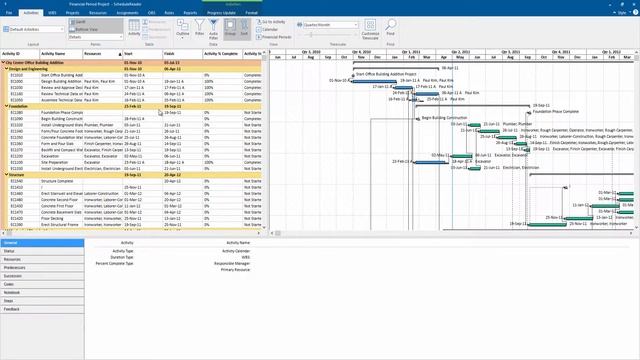The height and width of the screenshot is (360, 640).
Task: Click Go to Activity
Action: (x=271, y=22)
